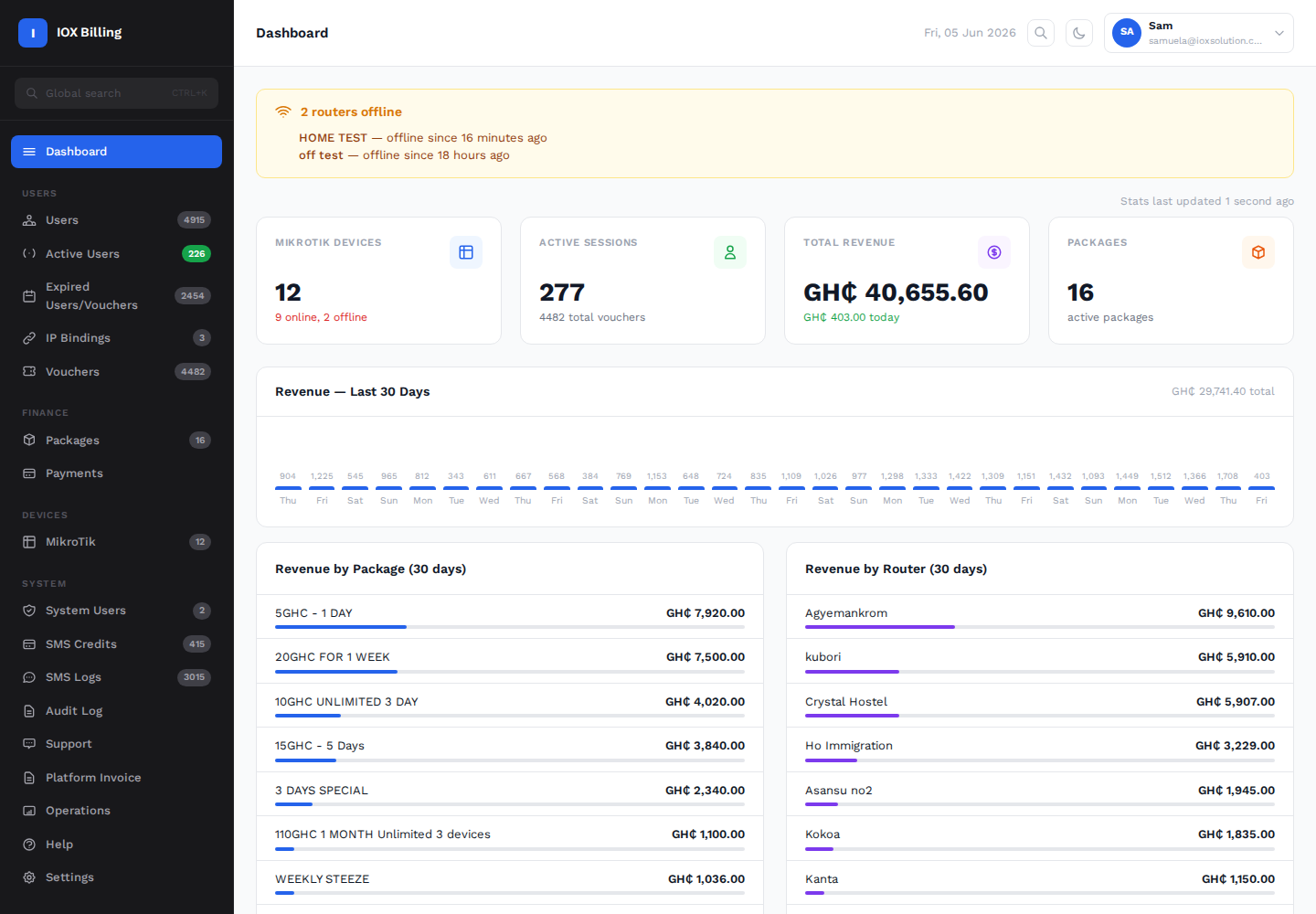Click the Audit Log document icon
Image resolution: width=1316 pixels, height=914 pixels.
[x=29, y=711]
